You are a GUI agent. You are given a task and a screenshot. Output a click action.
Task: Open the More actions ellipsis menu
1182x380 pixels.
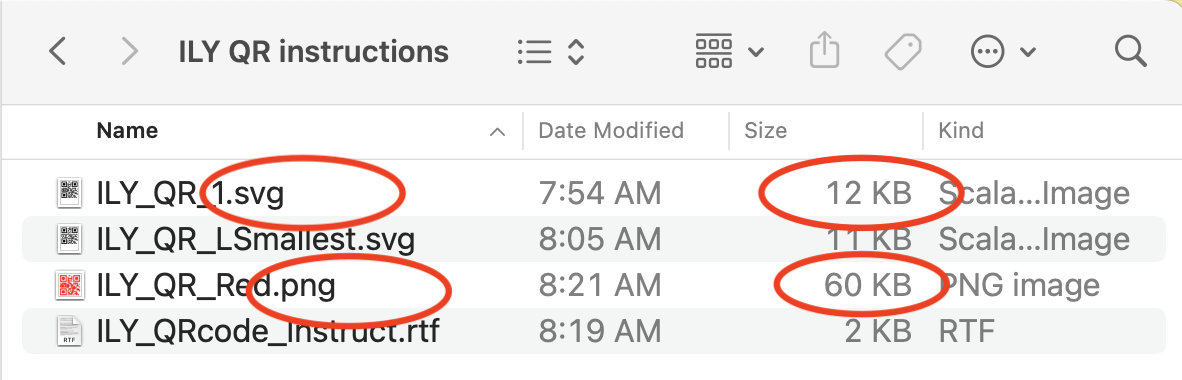click(1003, 52)
